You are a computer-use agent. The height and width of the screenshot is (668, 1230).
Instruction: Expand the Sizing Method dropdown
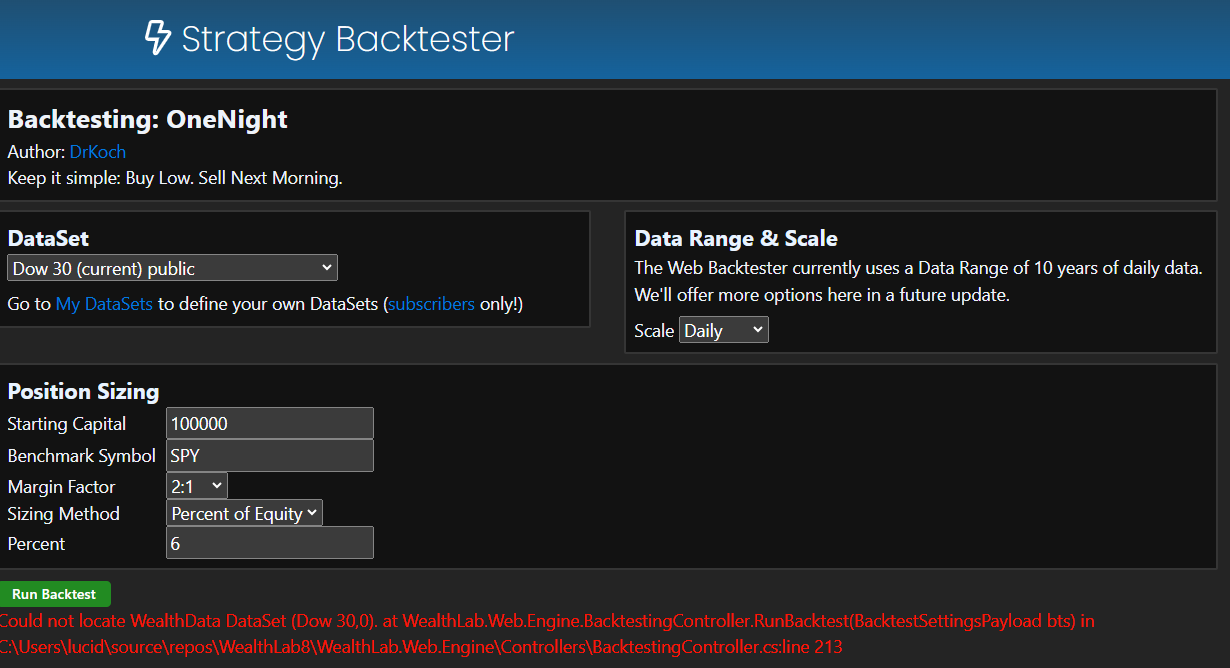coord(244,513)
